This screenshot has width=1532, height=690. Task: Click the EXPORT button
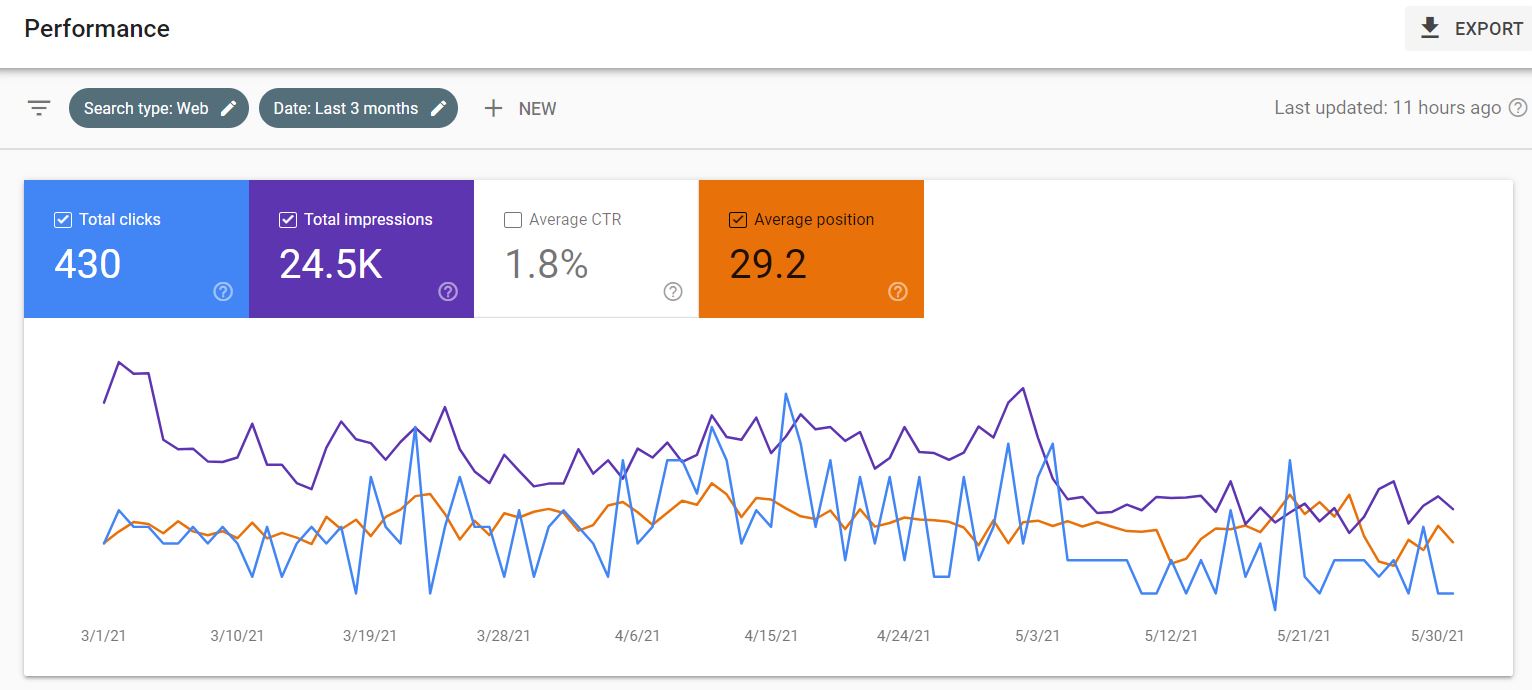click(1468, 29)
